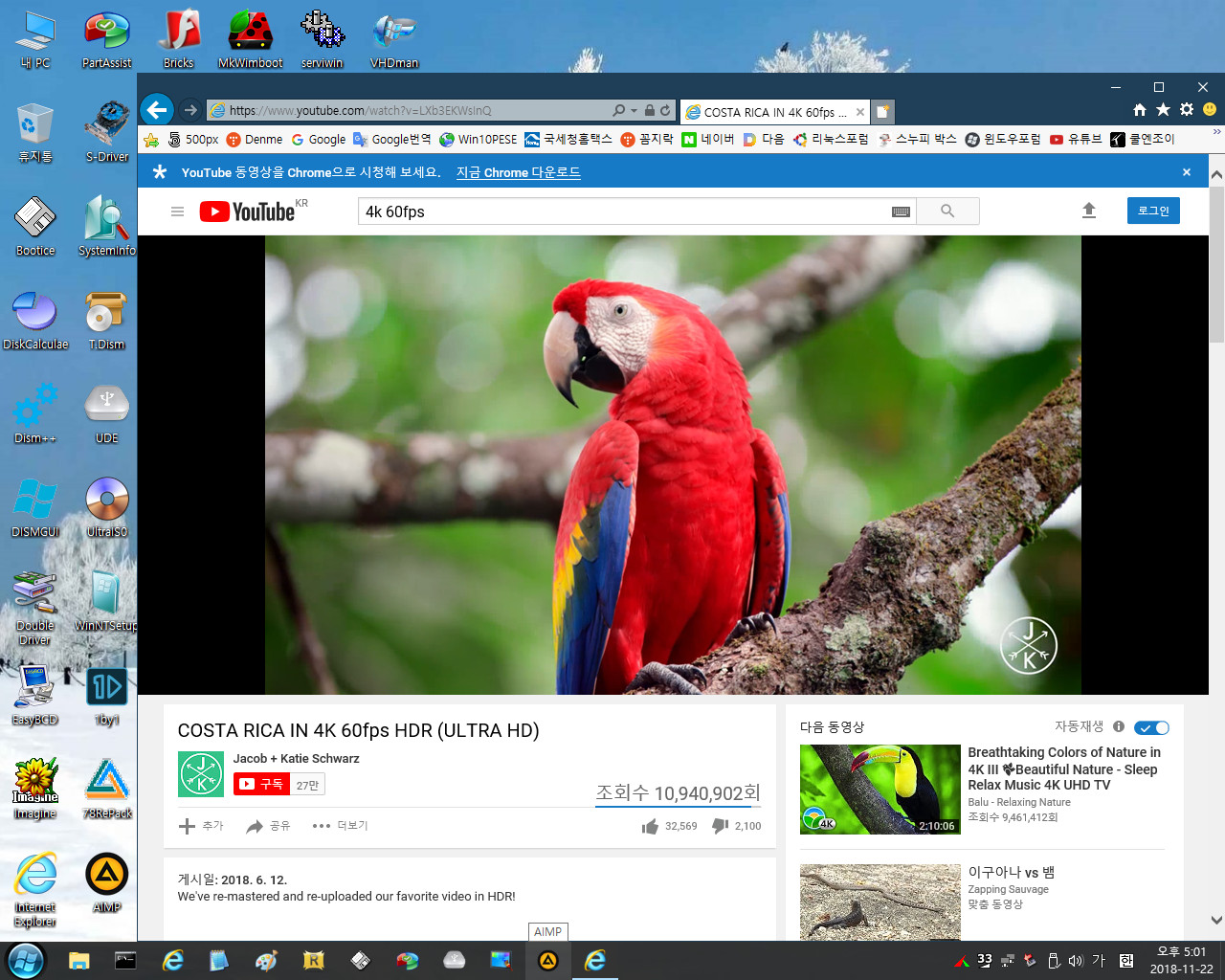Click the autoplay info icon
Image resolution: width=1225 pixels, height=980 pixels.
tap(1119, 726)
